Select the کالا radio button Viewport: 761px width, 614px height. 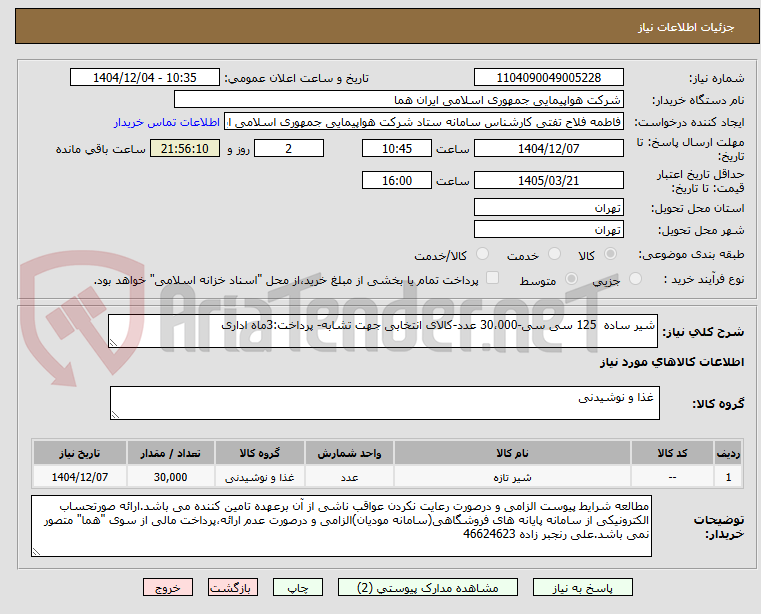[610, 253]
